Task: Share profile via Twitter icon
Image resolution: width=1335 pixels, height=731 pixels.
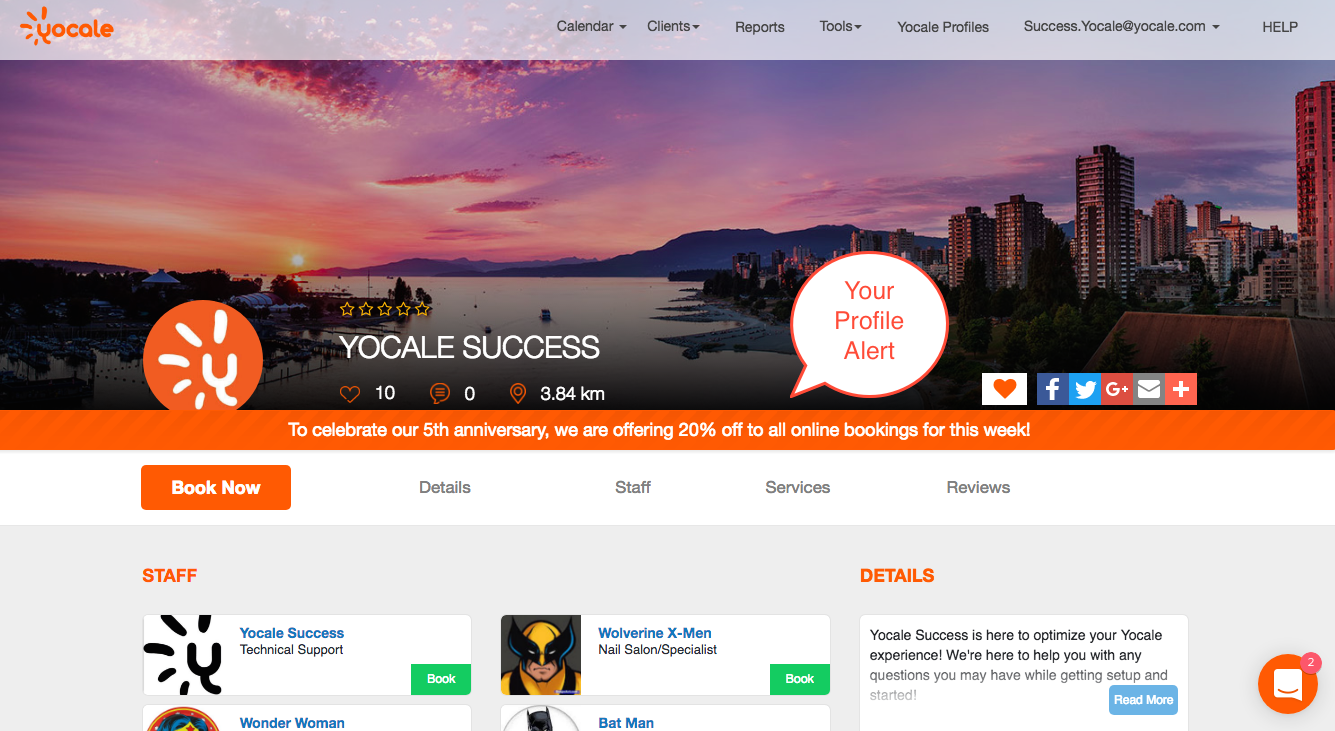Action: click(1085, 389)
